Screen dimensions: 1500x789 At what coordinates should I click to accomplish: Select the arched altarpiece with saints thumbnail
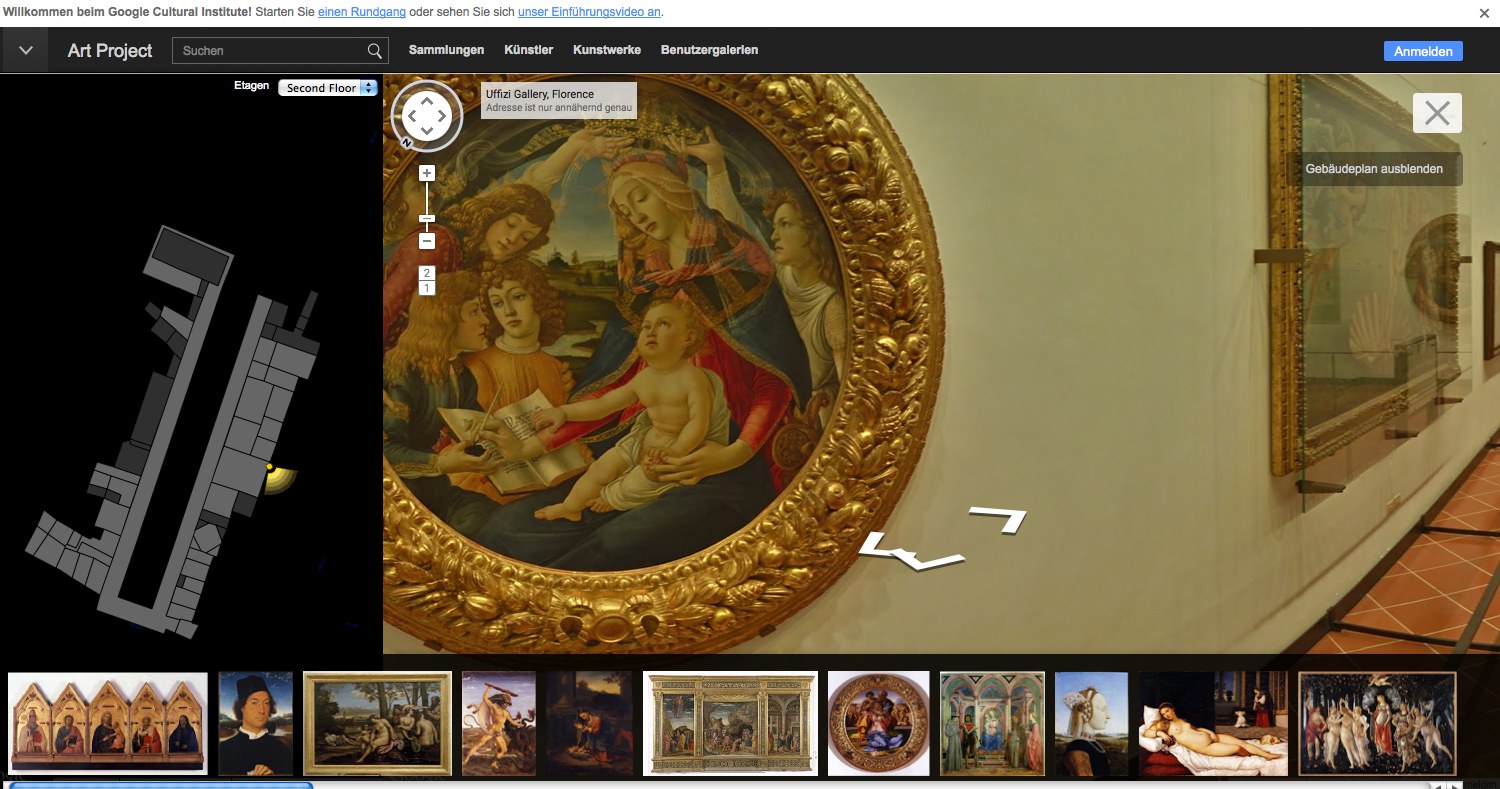point(992,723)
